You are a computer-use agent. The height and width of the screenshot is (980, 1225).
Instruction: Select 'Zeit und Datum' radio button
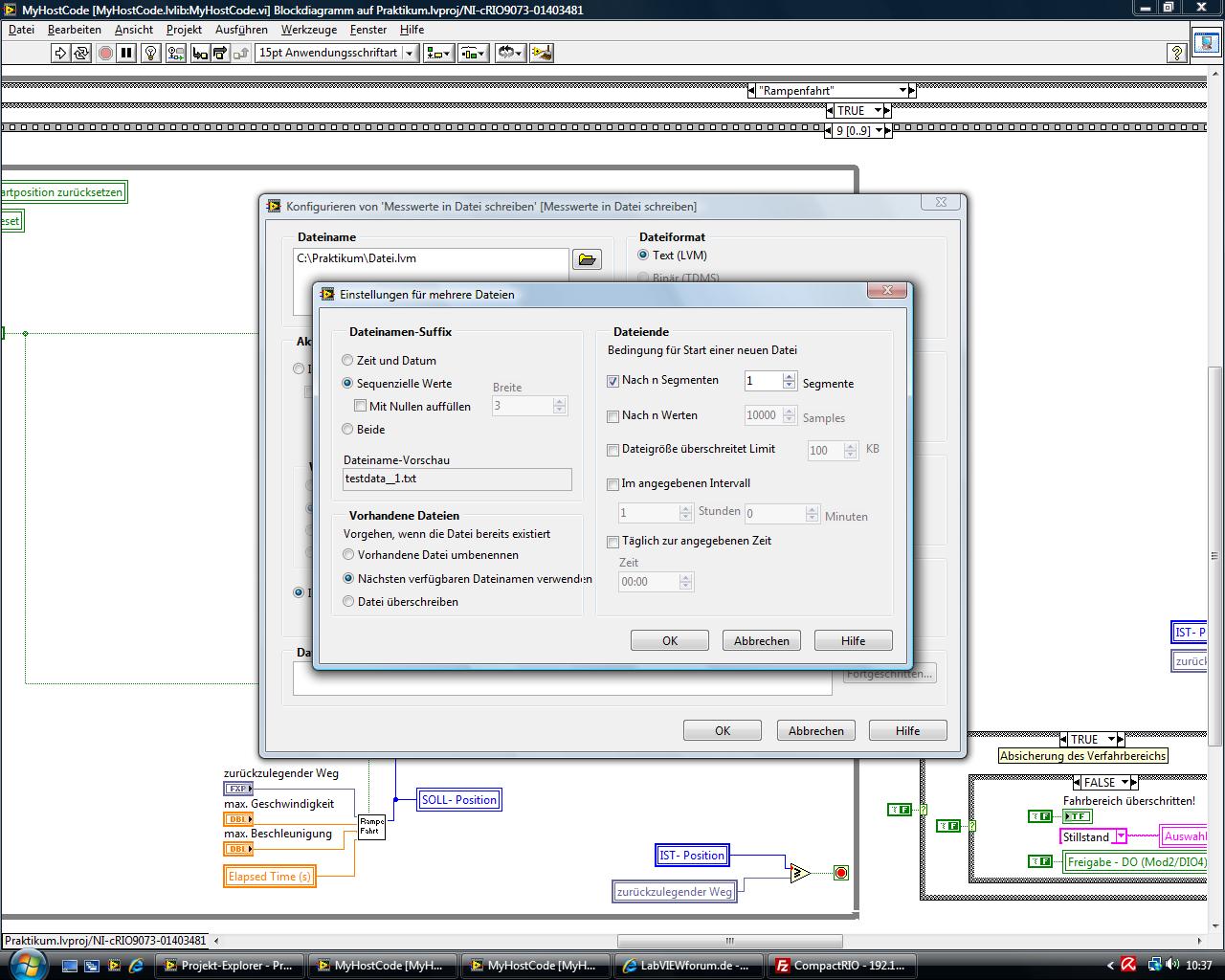tap(347, 361)
